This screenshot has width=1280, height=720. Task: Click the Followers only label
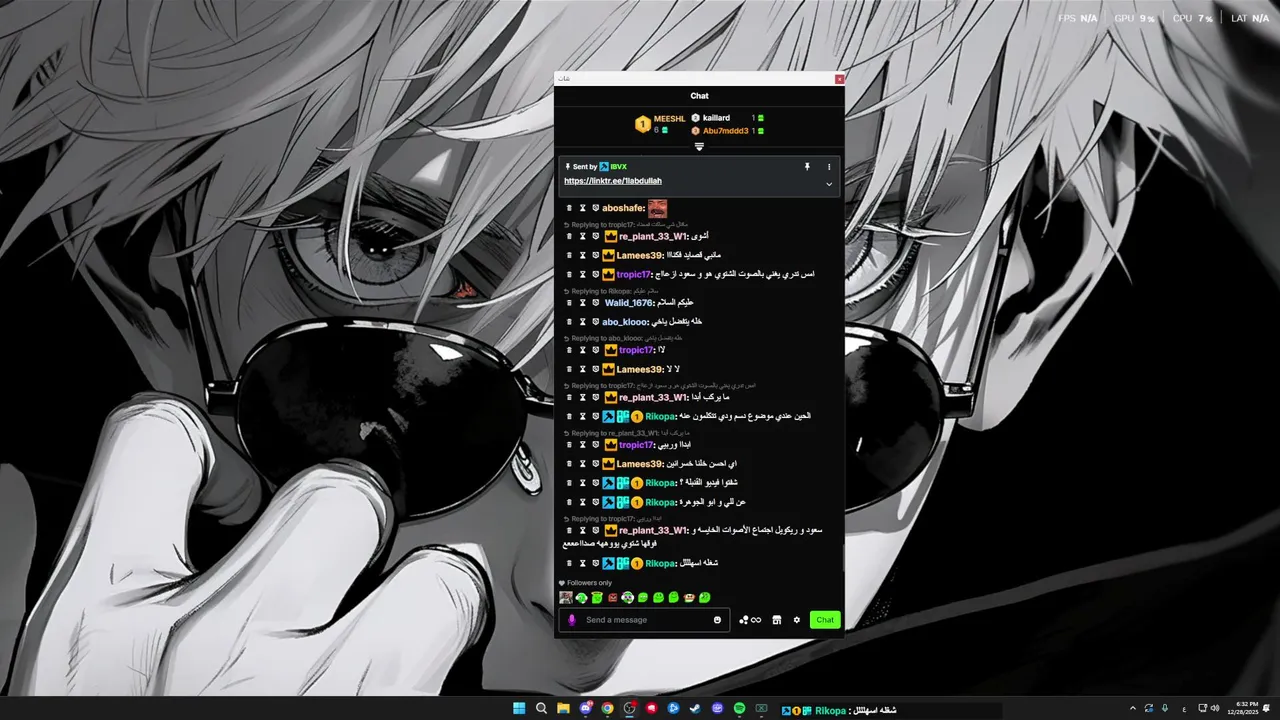coord(589,583)
